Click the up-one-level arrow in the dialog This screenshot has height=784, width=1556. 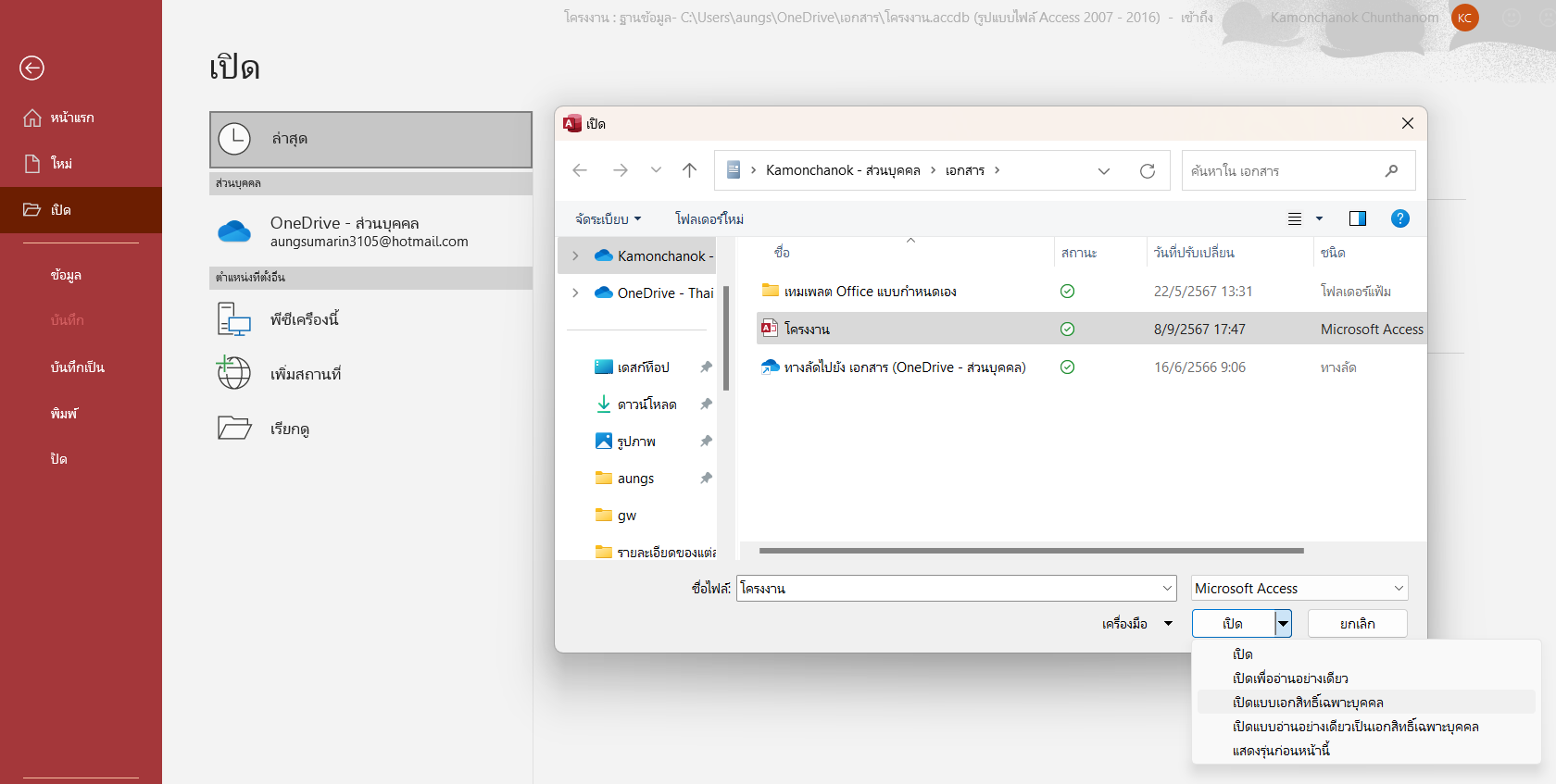coord(689,170)
